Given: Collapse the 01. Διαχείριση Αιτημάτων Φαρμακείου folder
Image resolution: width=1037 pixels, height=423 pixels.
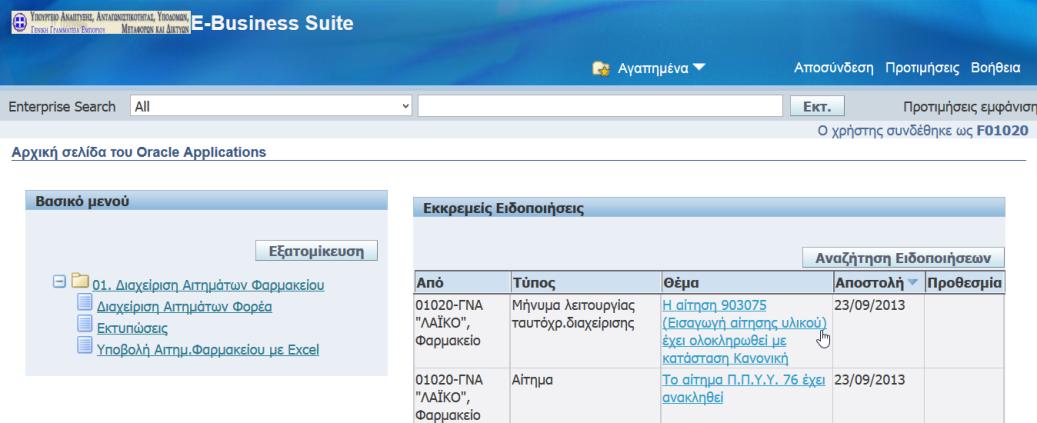Looking at the screenshot, I should pyautogui.click(x=59, y=282).
